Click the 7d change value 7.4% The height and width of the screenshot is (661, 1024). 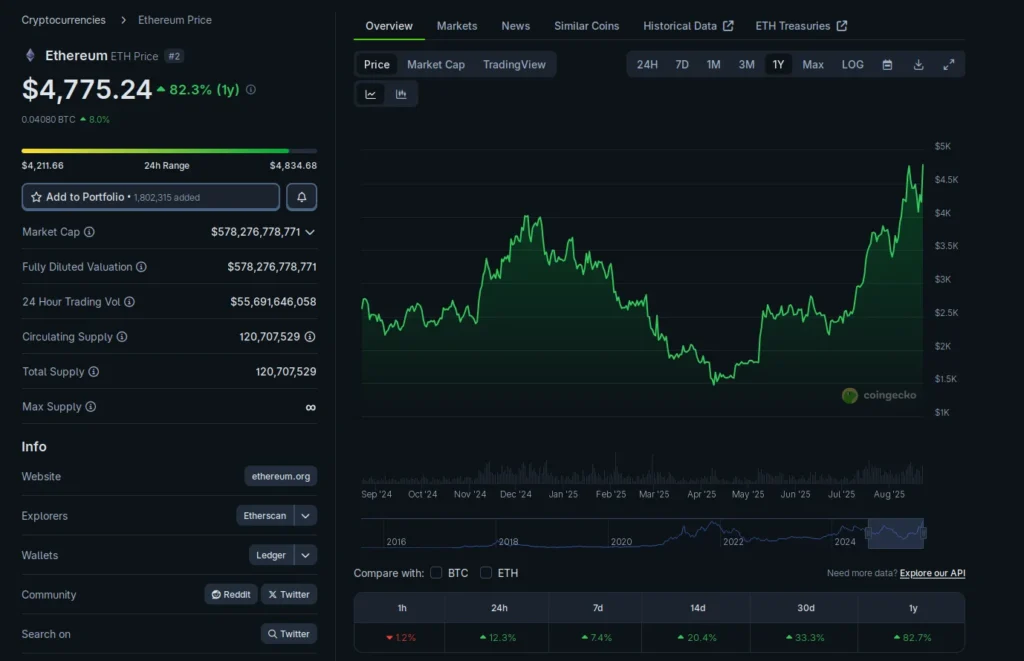coord(597,637)
